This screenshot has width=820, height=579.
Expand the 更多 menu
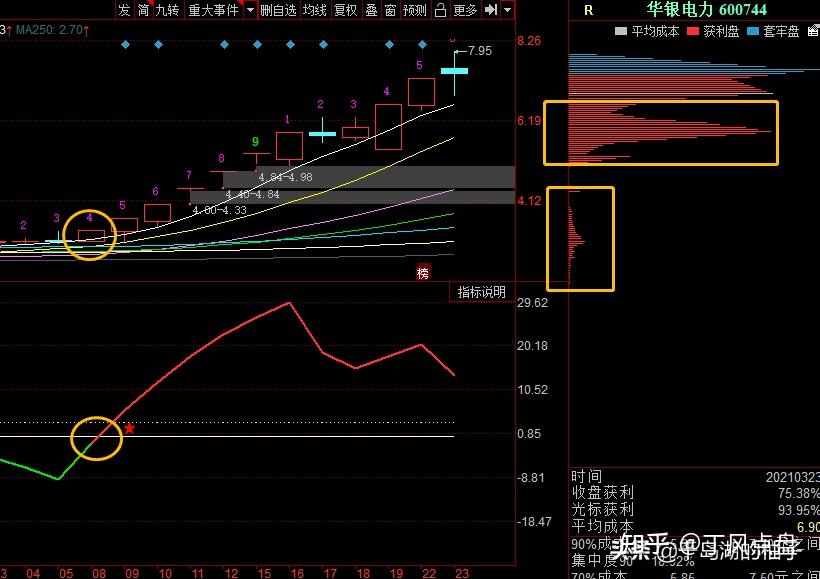[465, 10]
